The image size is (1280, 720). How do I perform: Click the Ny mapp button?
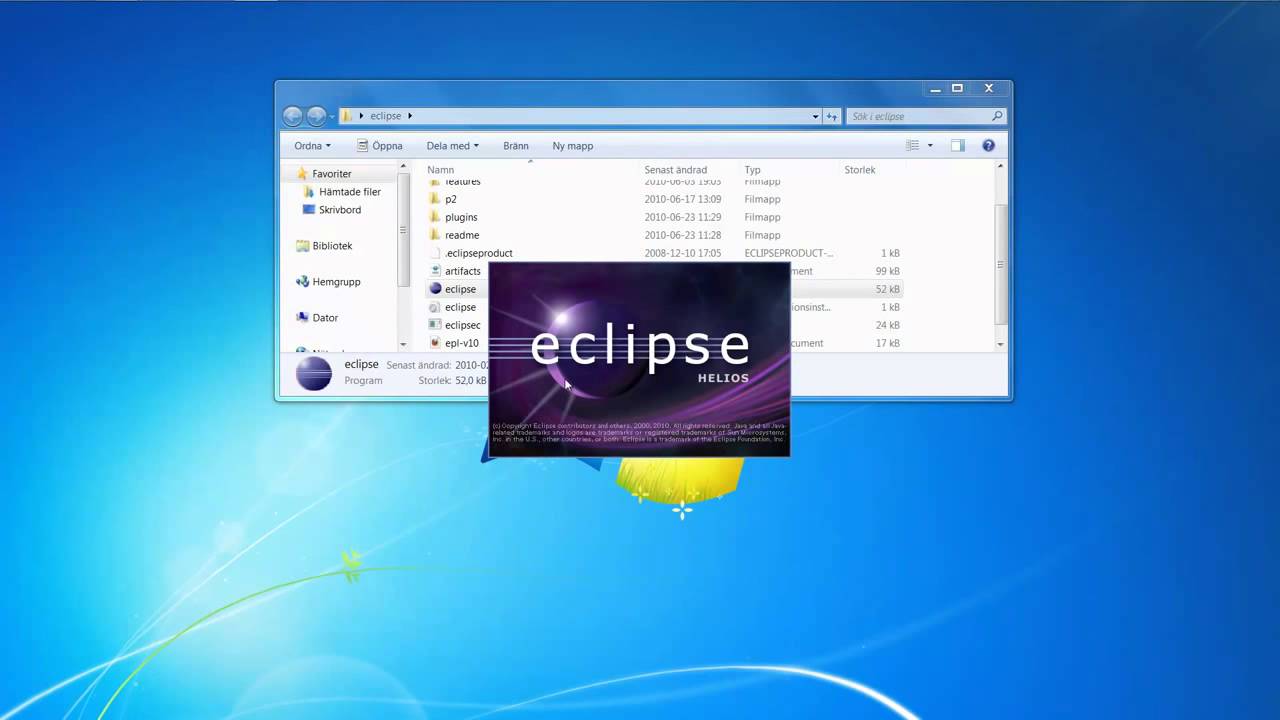pyautogui.click(x=573, y=146)
